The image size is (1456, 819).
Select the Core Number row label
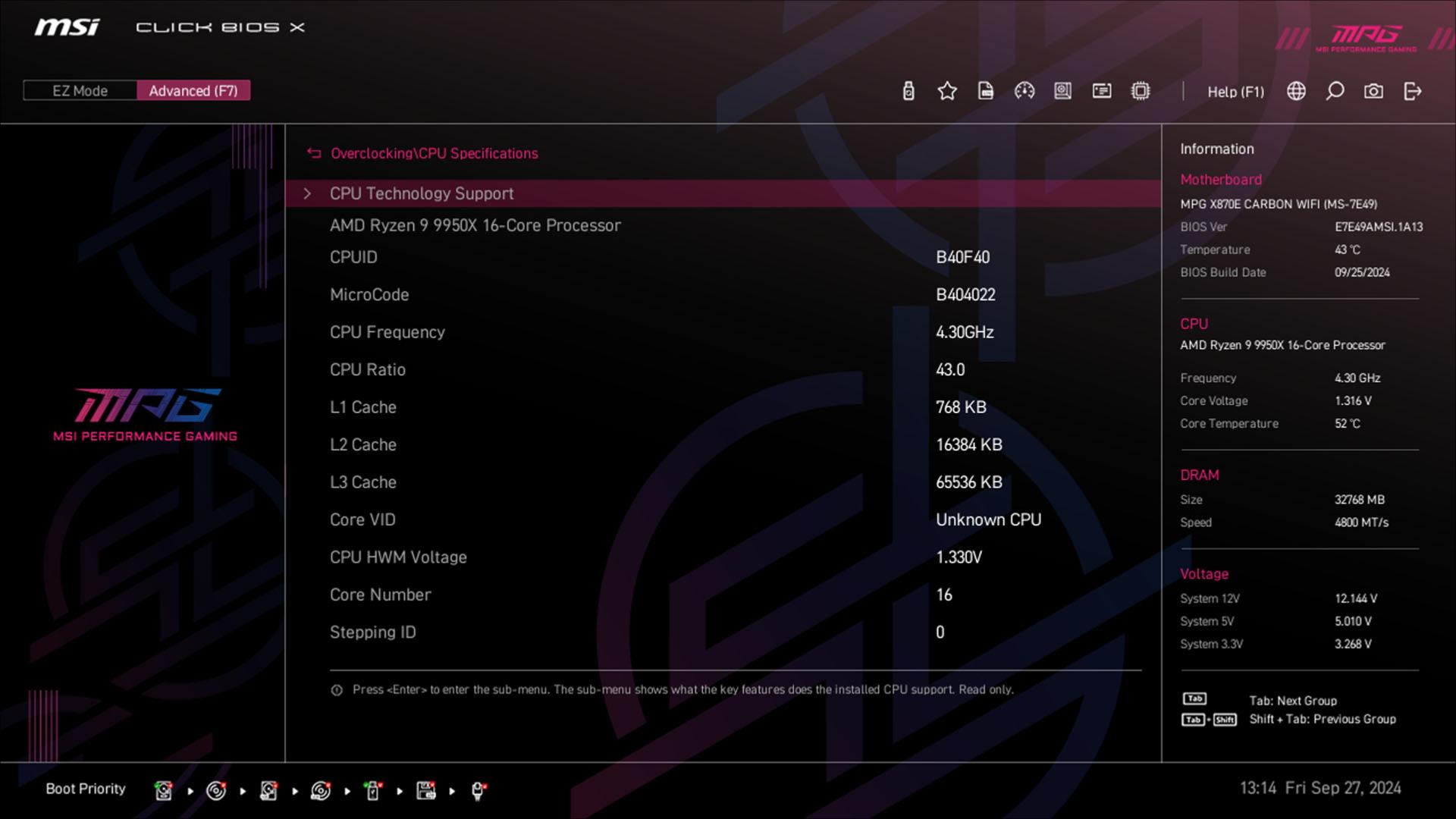[x=380, y=595]
